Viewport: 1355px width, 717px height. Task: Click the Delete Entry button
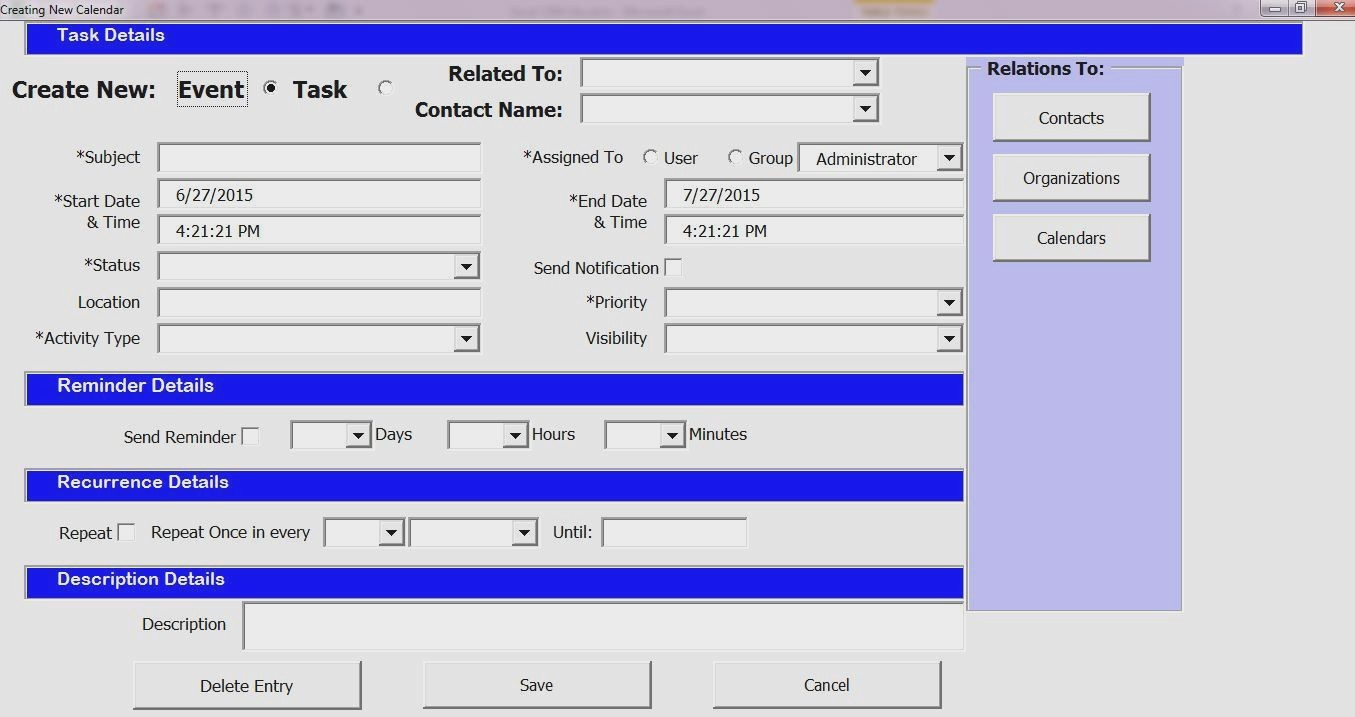[x=246, y=686]
